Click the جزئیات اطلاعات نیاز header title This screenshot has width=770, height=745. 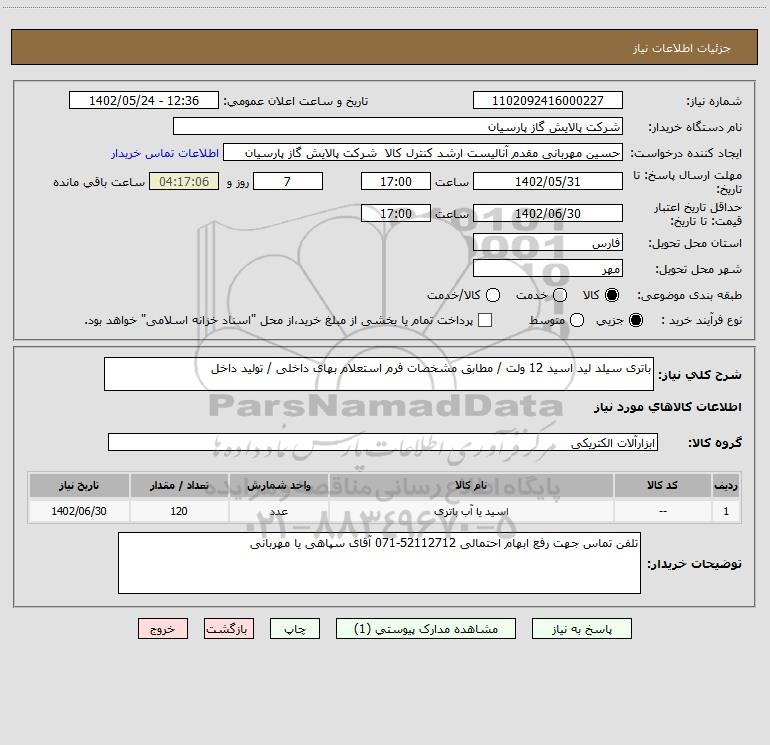pyautogui.click(x=682, y=48)
